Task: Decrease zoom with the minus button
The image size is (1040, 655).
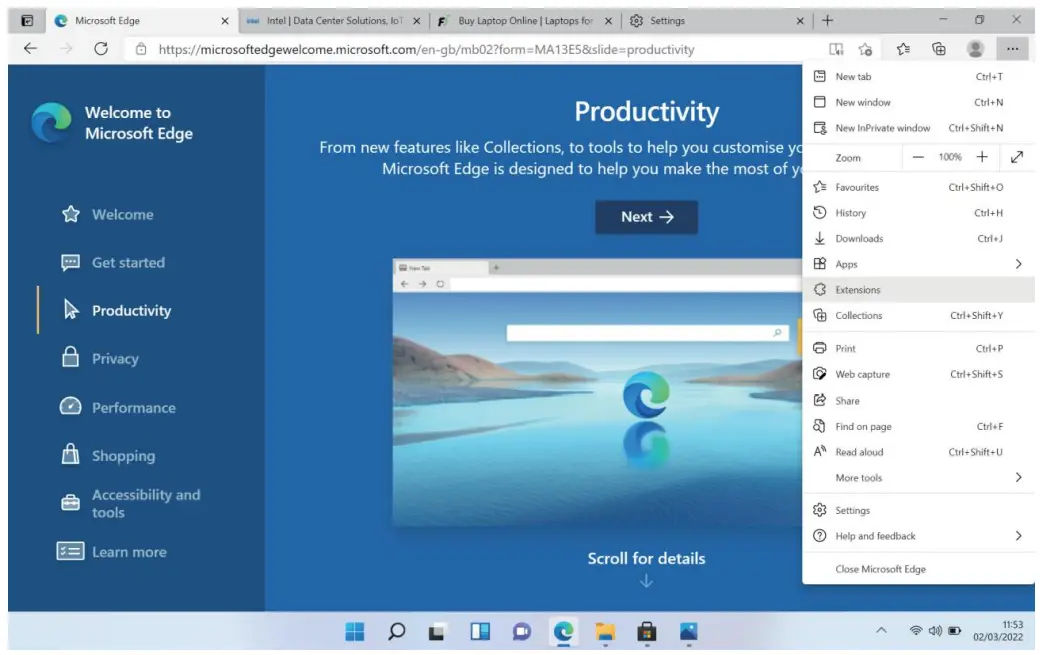Action: 918,157
